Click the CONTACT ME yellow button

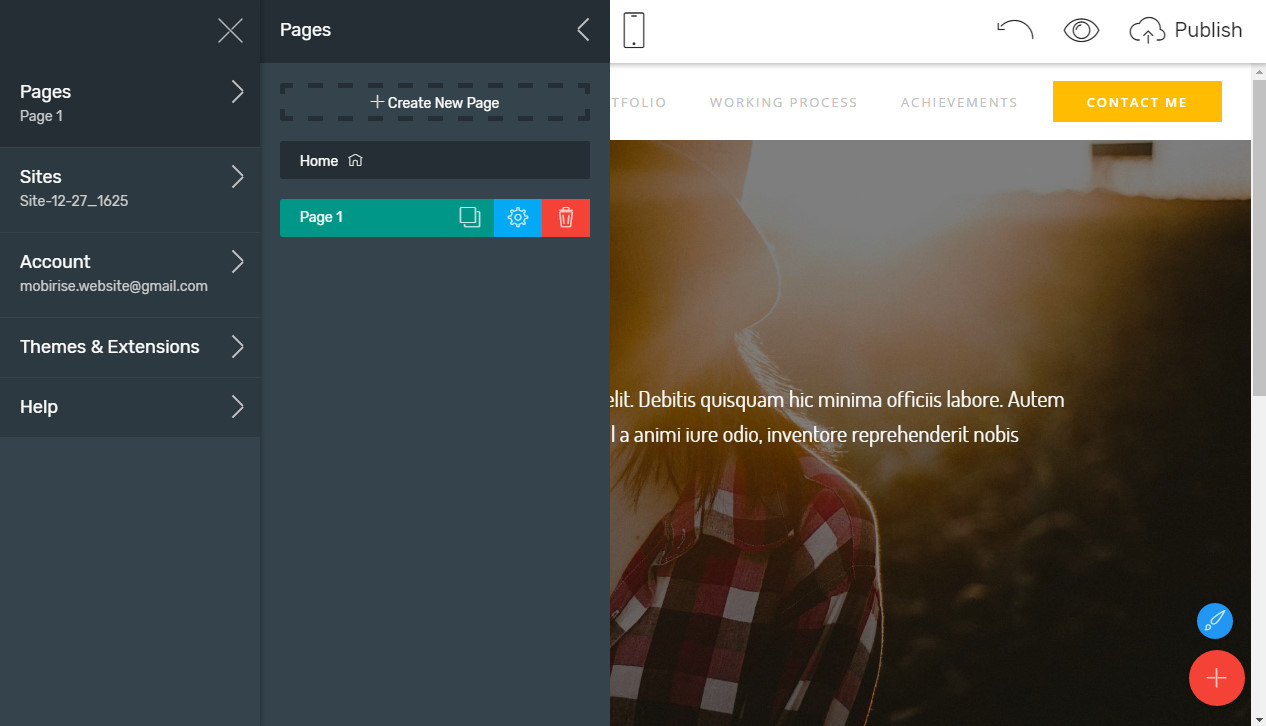point(1137,102)
